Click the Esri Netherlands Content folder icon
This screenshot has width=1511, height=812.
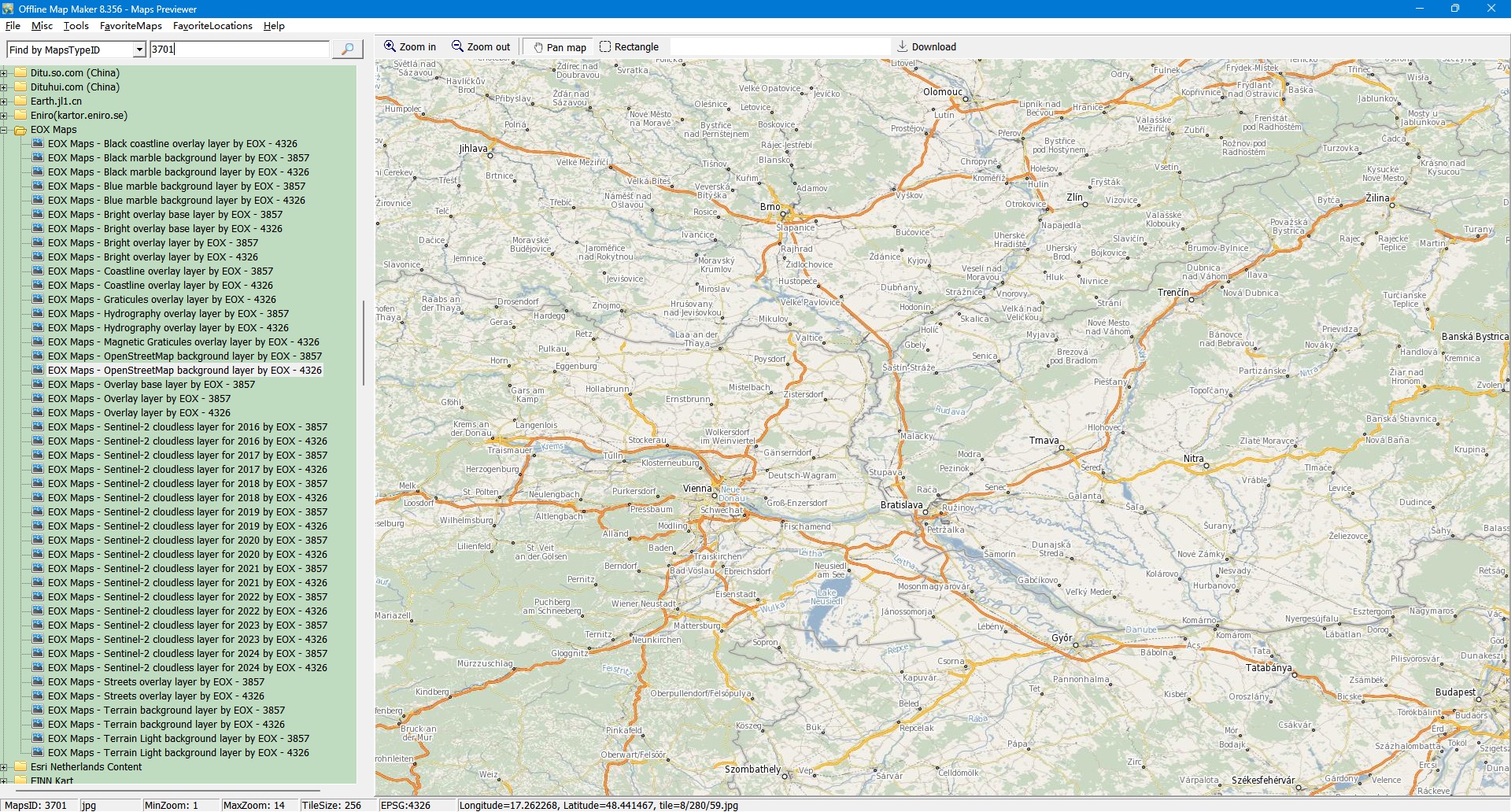pos(20,767)
